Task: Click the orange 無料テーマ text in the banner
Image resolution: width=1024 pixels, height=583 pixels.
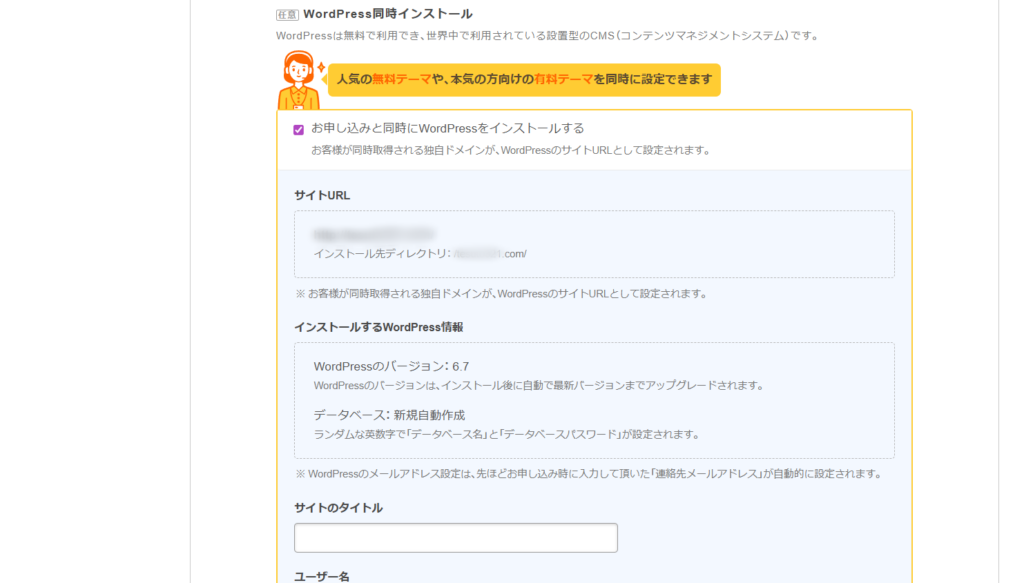Action: (402, 79)
